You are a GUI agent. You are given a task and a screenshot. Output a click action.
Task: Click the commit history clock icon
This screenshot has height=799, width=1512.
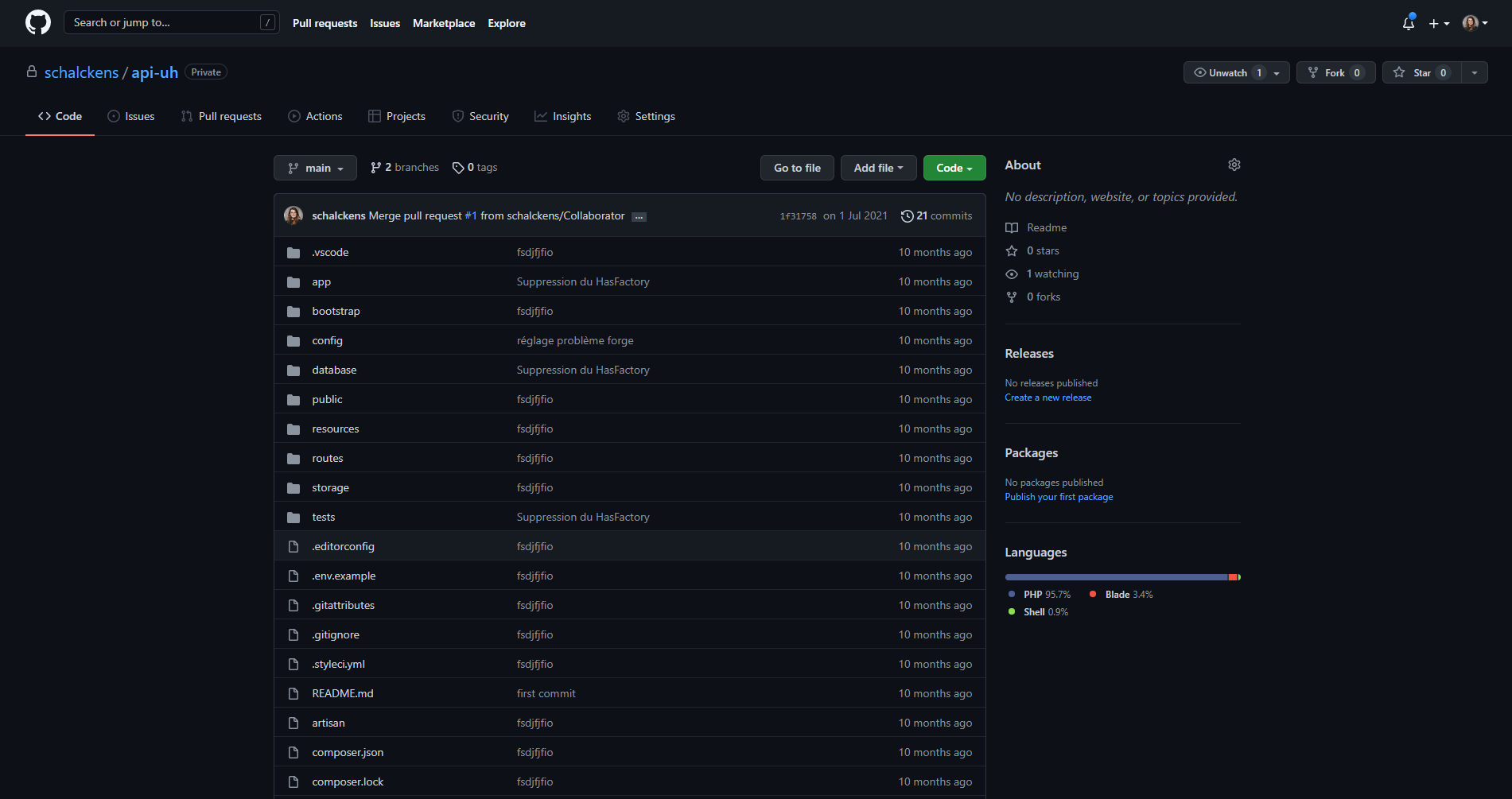pos(907,215)
